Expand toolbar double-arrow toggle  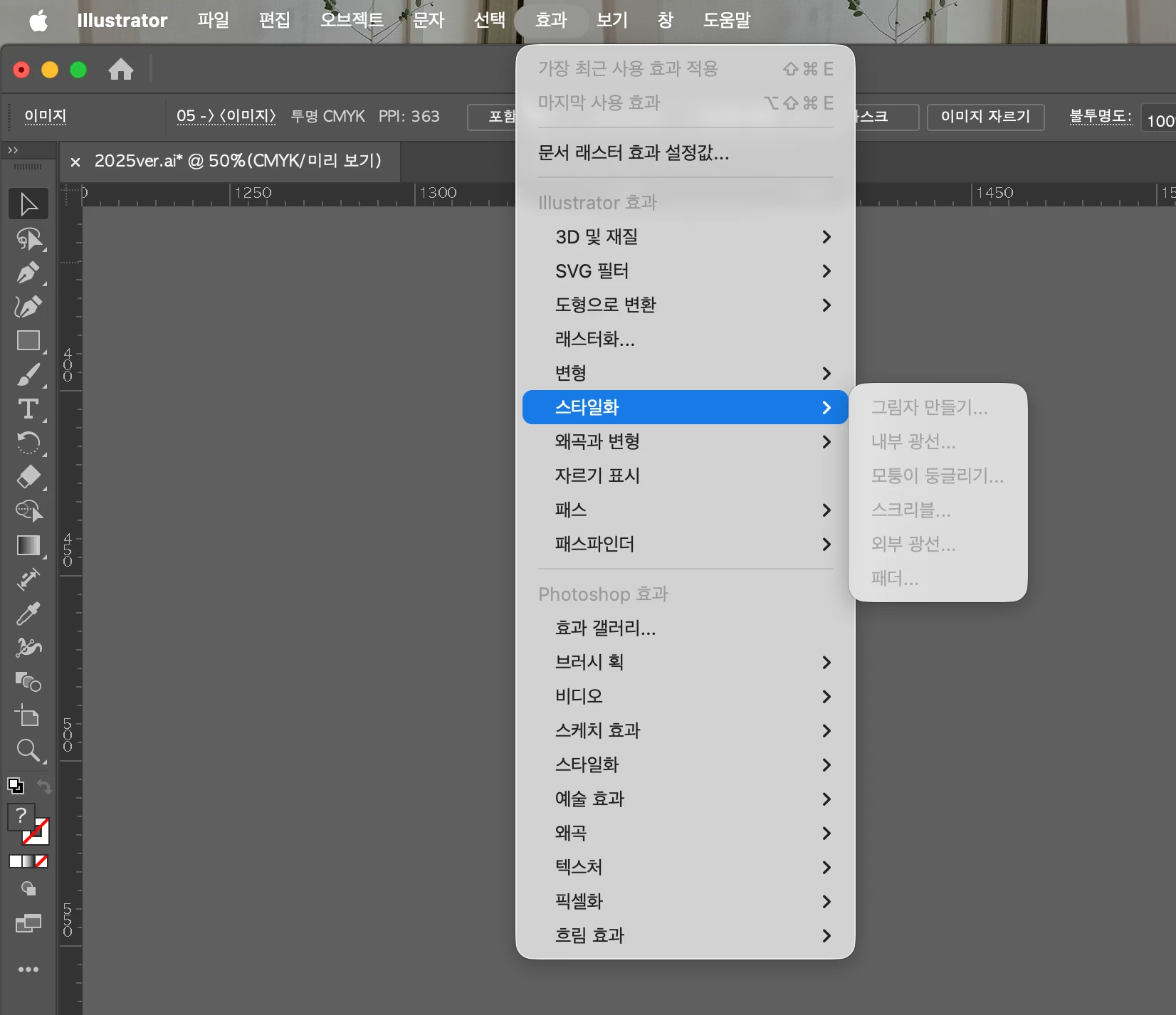click(x=13, y=150)
